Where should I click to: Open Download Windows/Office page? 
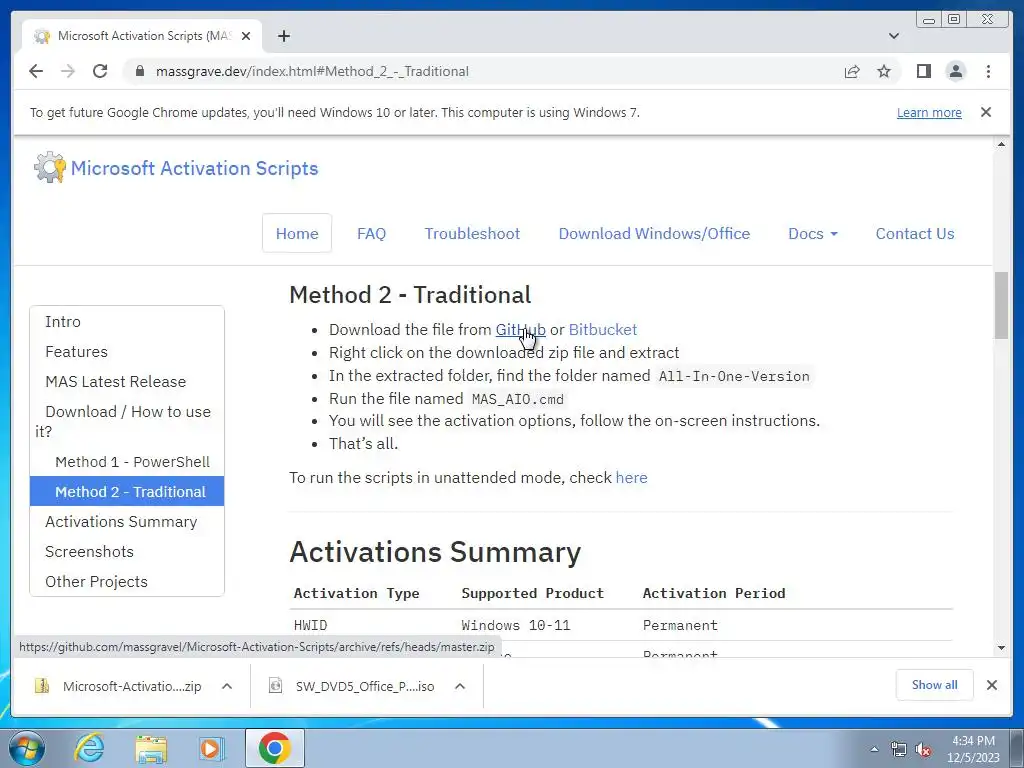(x=654, y=233)
